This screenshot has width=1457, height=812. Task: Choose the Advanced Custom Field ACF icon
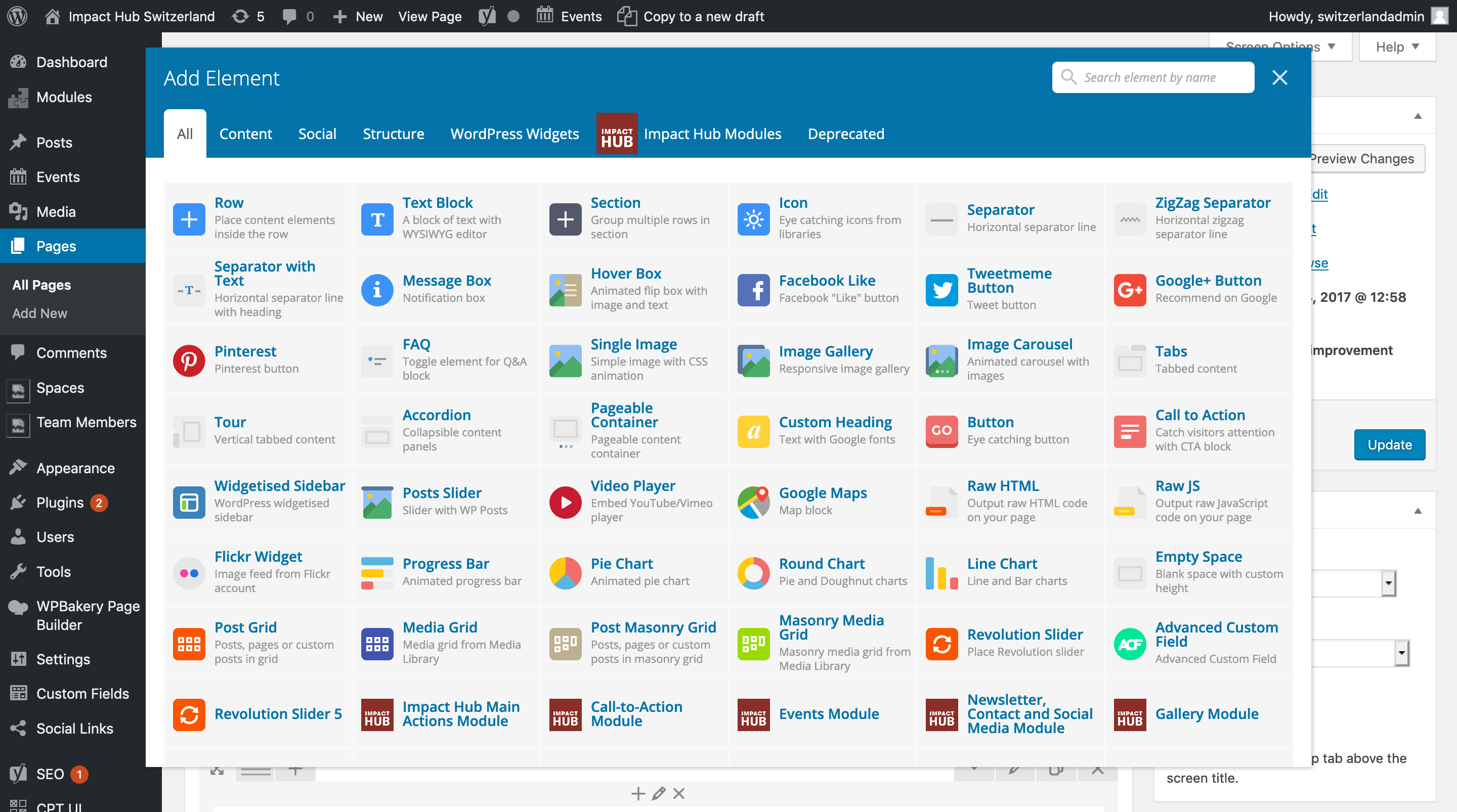1130,644
